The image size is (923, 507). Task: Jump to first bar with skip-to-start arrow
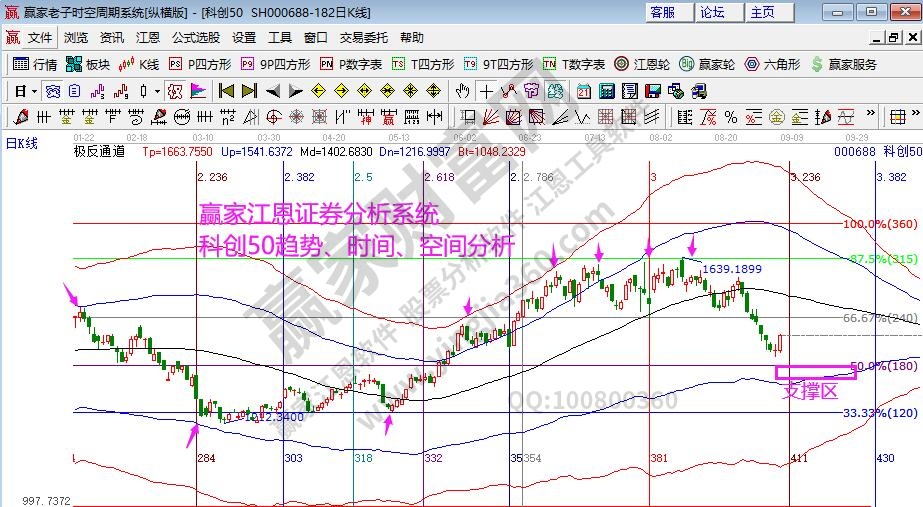click(226, 91)
